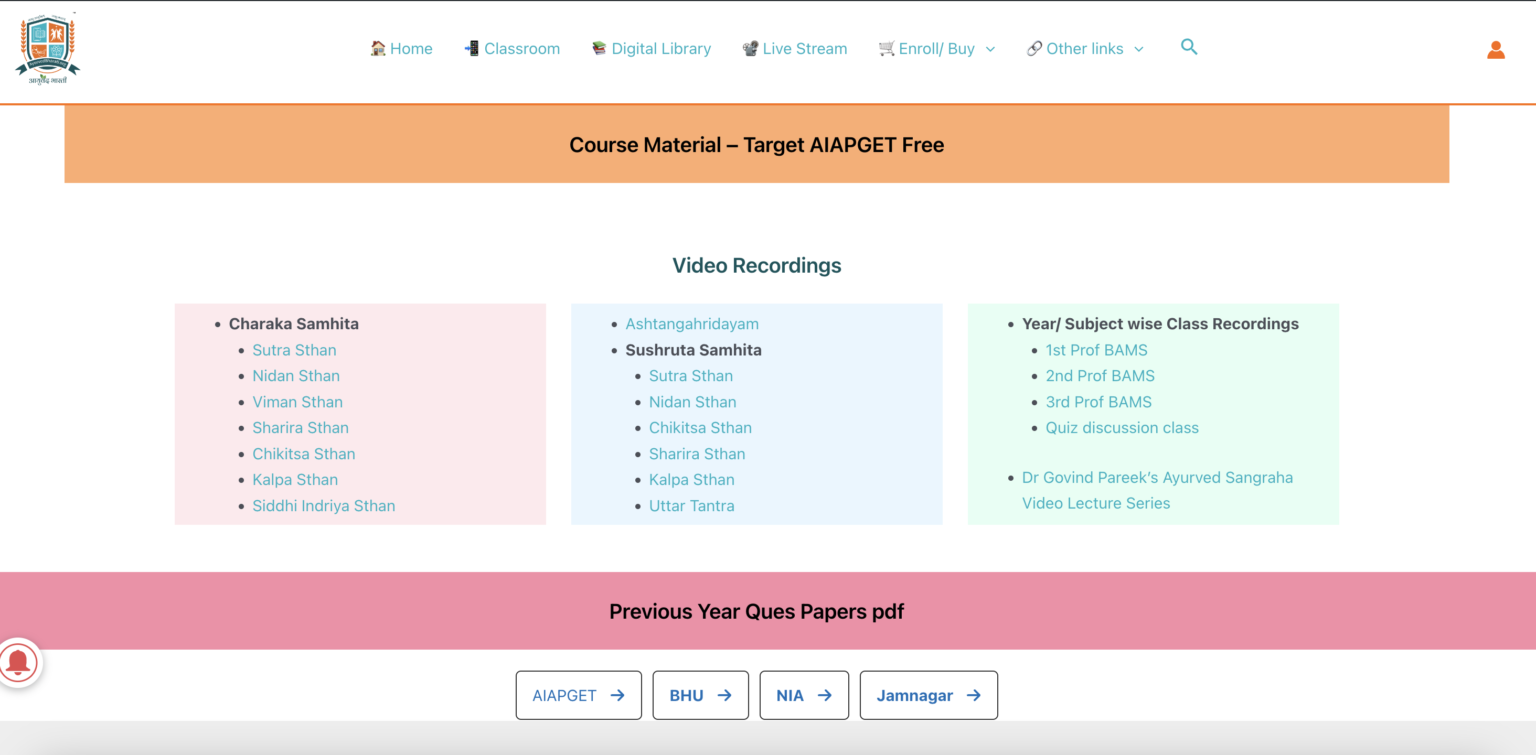
Task: Open Sutra Sthan under Charaka Samhita
Action: tap(294, 349)
